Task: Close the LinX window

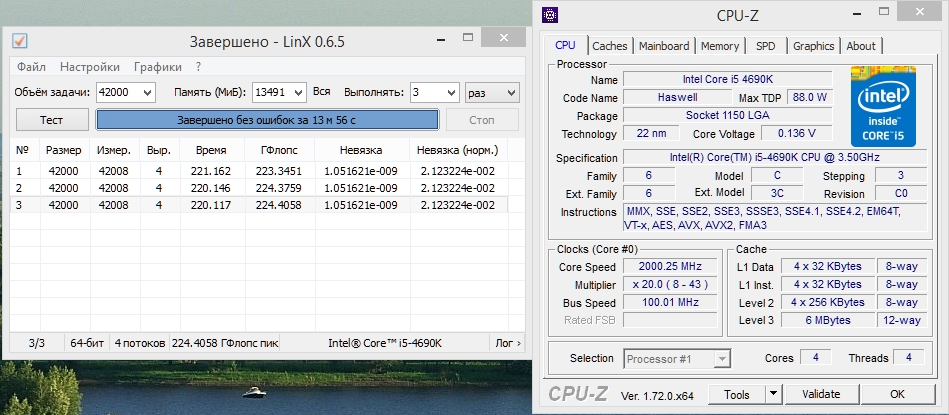Action: click(x=498, y=40)
